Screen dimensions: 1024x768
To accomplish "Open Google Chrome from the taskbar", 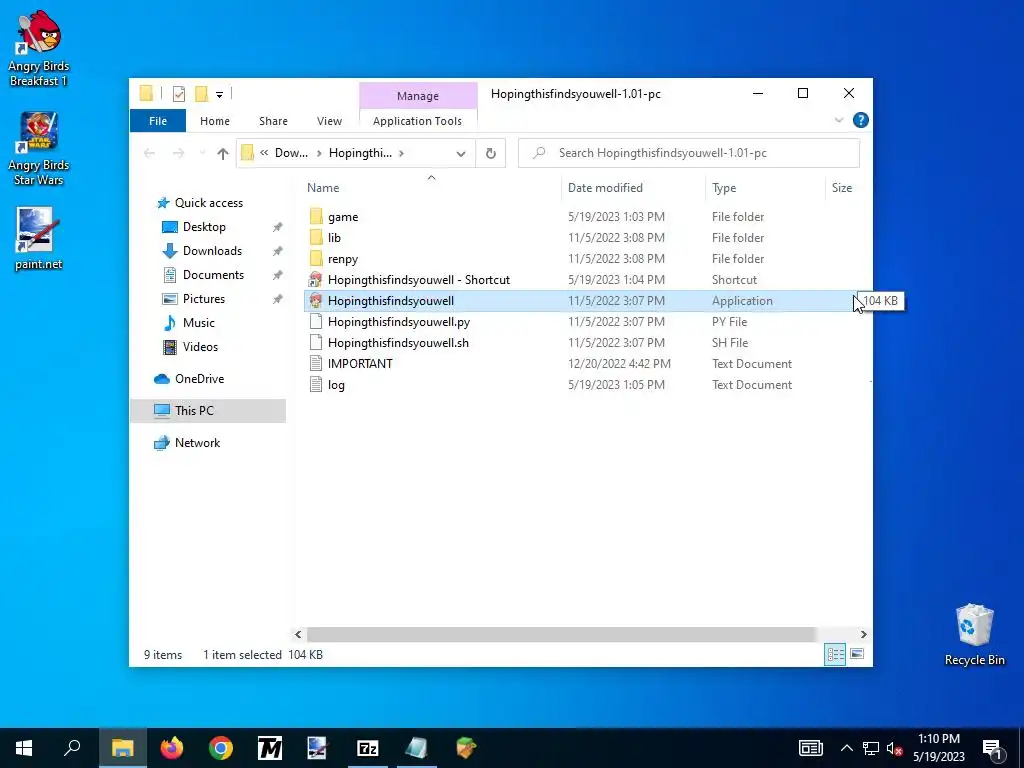I will [221, 748].
